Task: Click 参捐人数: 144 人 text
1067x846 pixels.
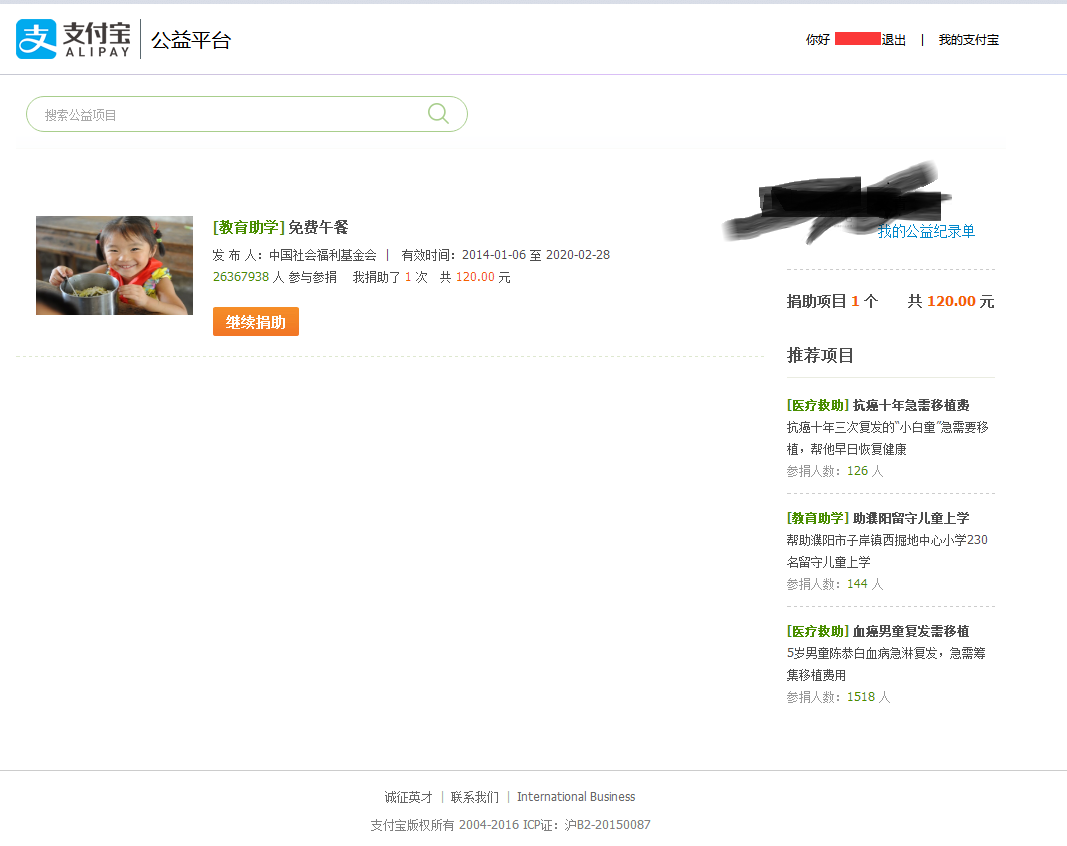Action: coord(835,584)
